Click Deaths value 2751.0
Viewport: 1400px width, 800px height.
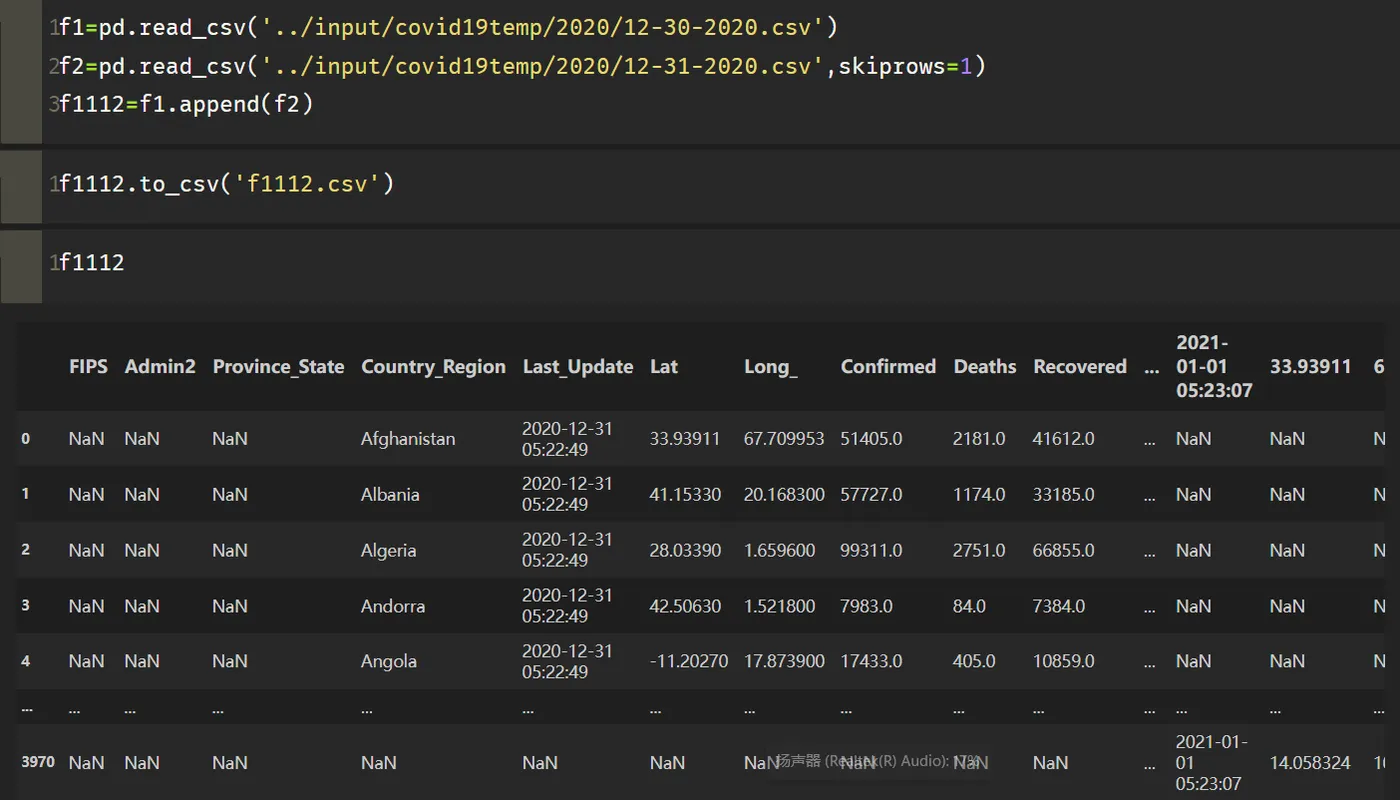(979, 551)
